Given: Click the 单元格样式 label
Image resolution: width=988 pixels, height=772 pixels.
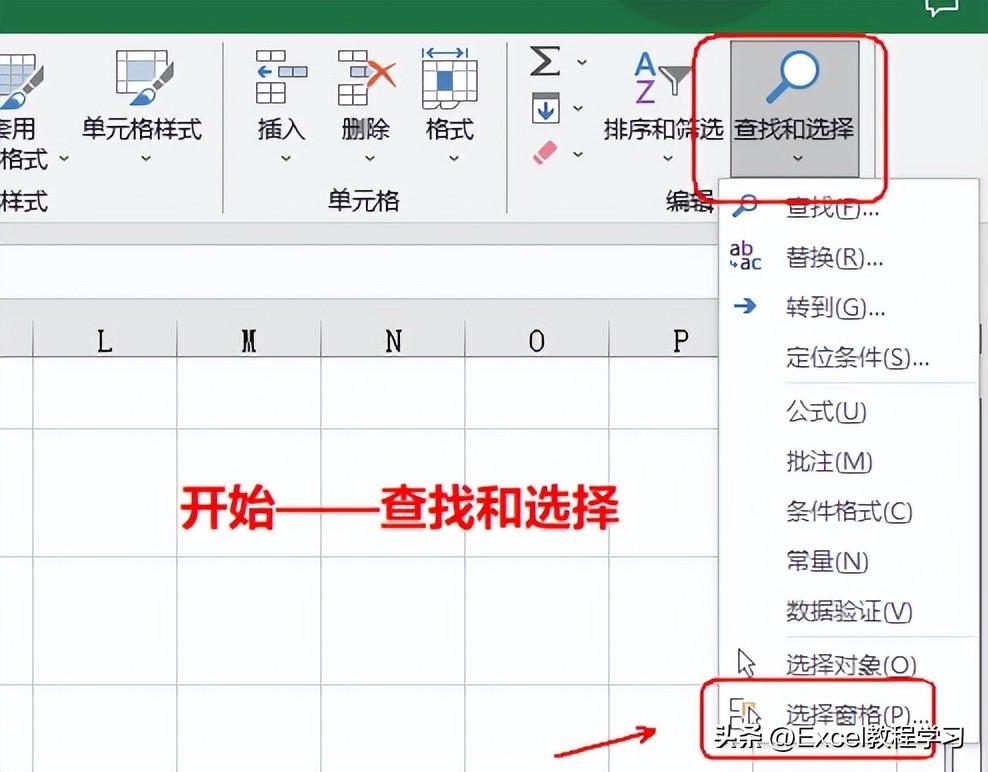Looking at the screenshot, I should (x=142, y=129).
